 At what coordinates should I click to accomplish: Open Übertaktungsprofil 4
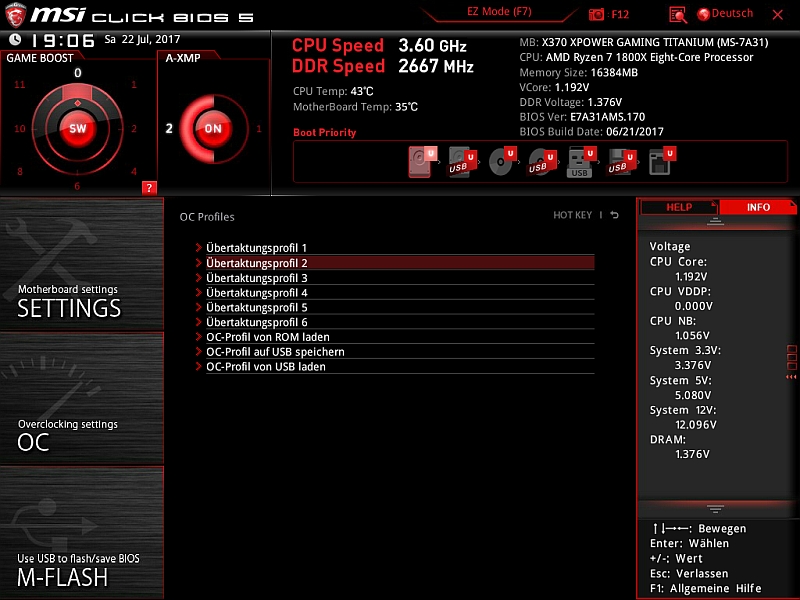click(400, 293)
